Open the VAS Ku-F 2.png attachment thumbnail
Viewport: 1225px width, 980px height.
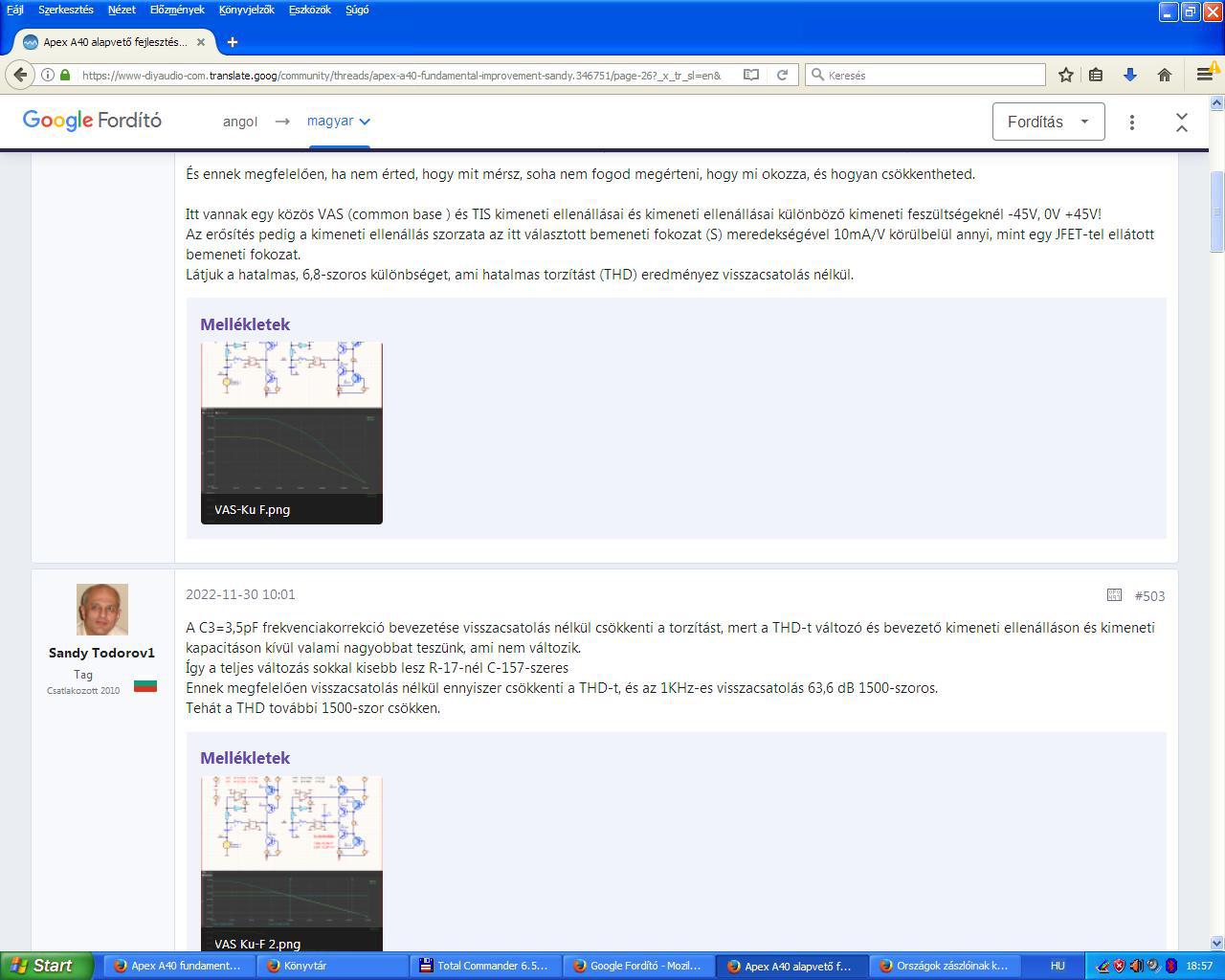pos(292,864)
